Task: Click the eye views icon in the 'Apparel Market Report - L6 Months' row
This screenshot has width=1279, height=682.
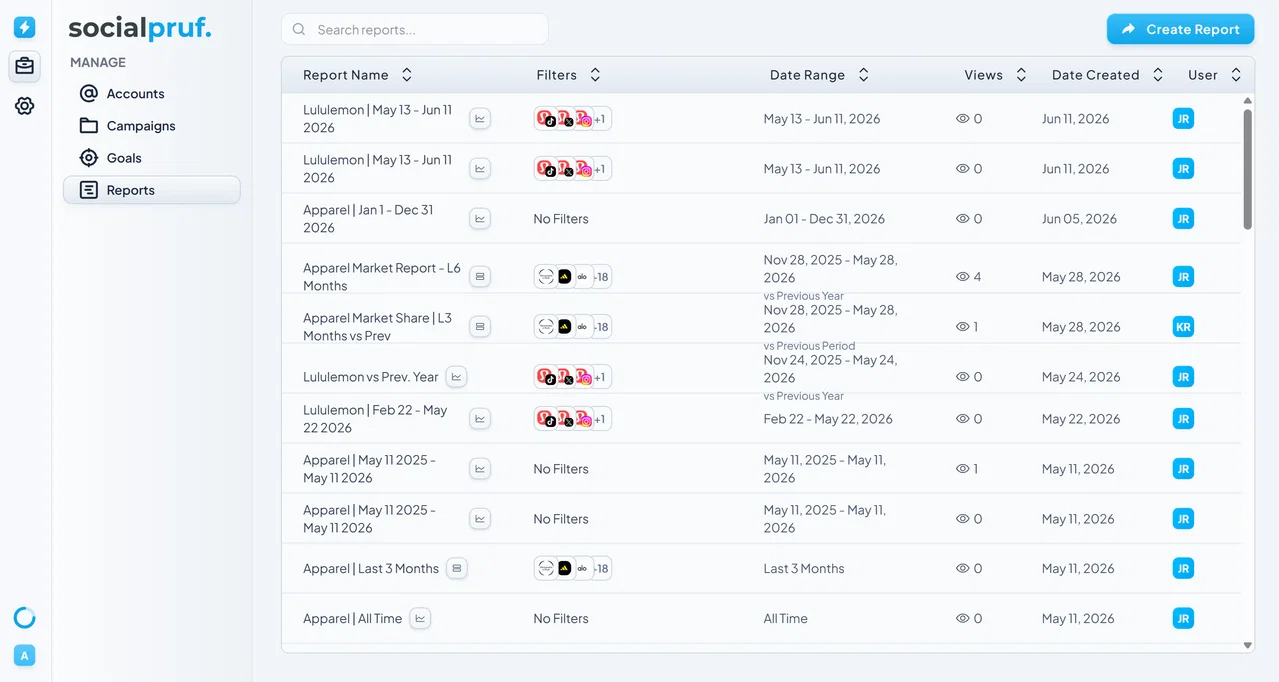Action: (963, 276)
